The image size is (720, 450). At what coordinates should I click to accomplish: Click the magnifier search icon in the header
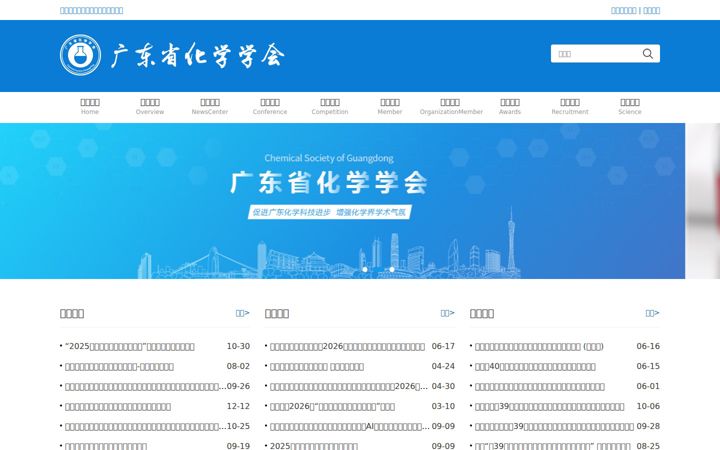[647, 54]
